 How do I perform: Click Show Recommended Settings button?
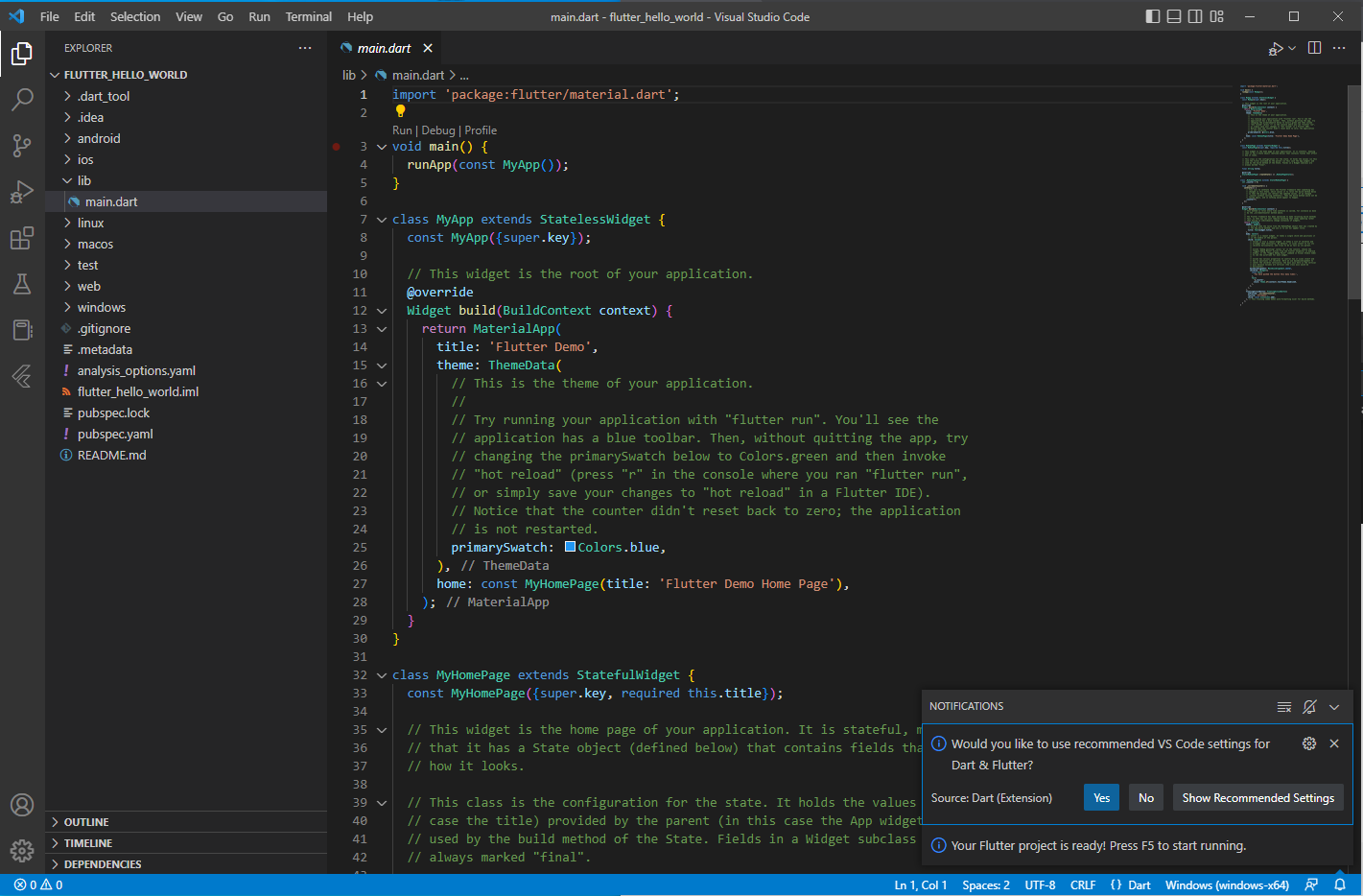1258,798
